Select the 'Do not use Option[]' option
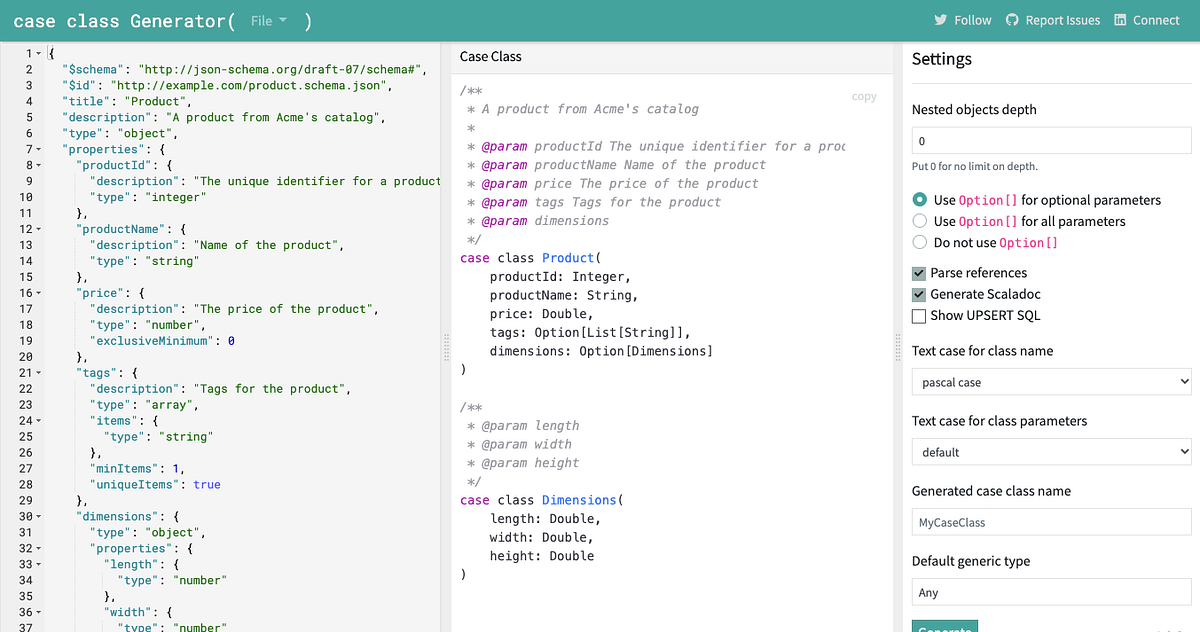1200x632 pixels. point(919,241)
